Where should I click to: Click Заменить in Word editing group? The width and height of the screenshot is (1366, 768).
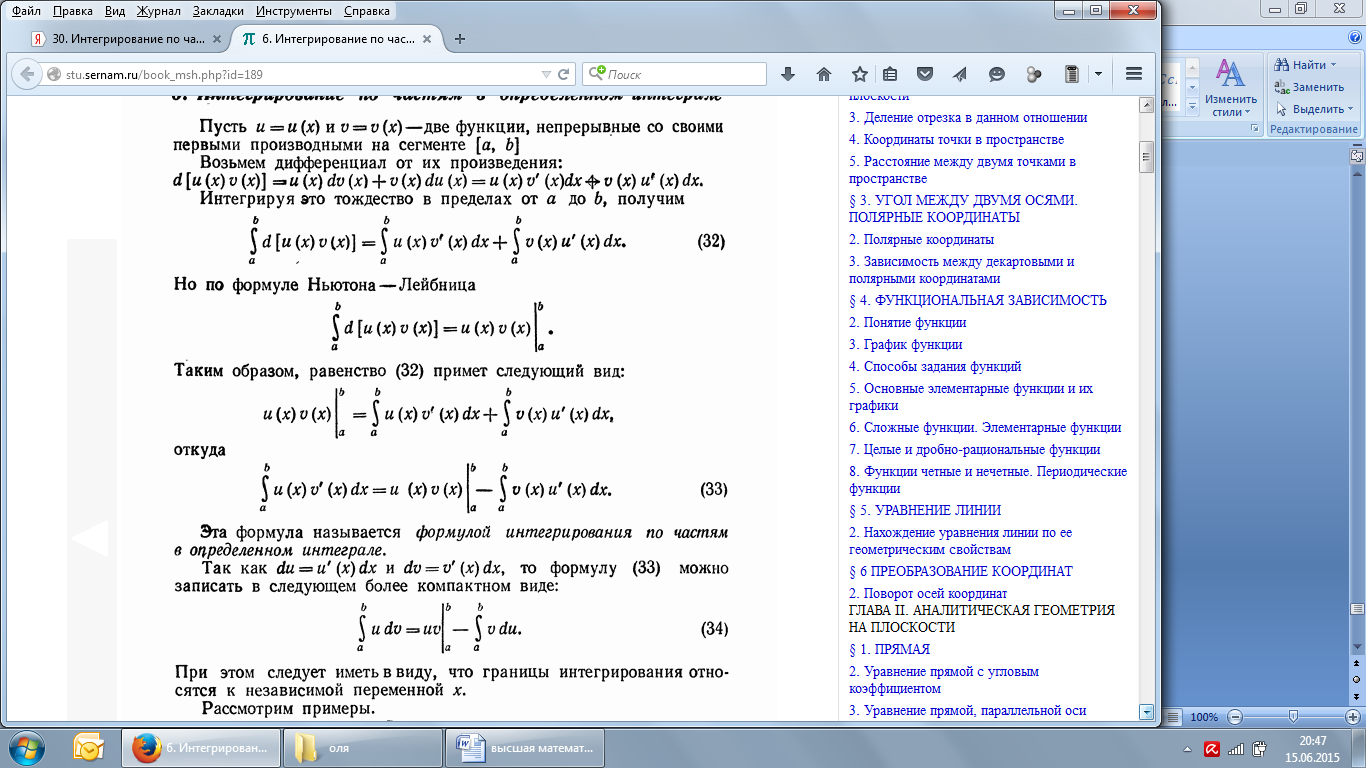(x=1309, y=87)
